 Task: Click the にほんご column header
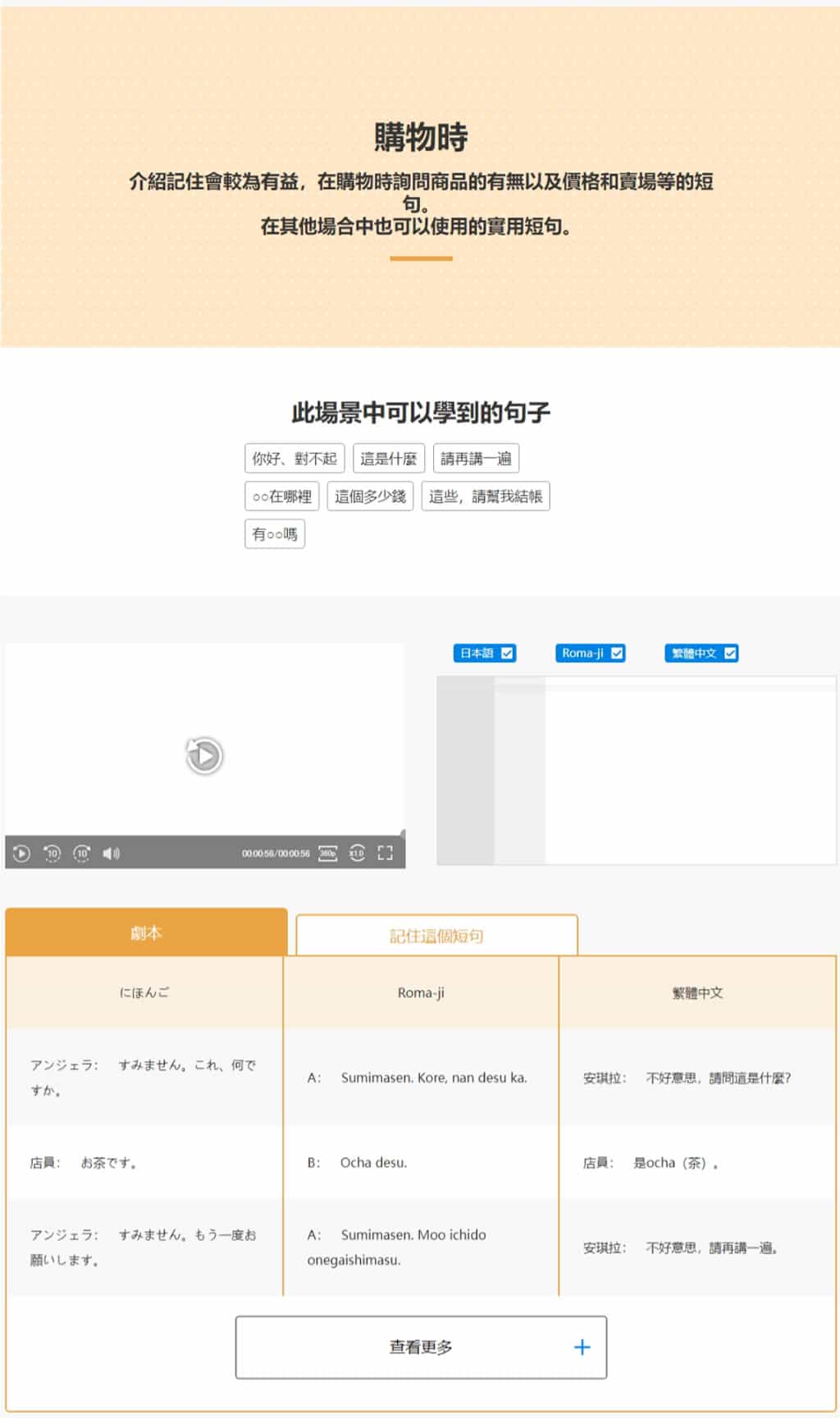pyautogui.click(x=144, y=993)
